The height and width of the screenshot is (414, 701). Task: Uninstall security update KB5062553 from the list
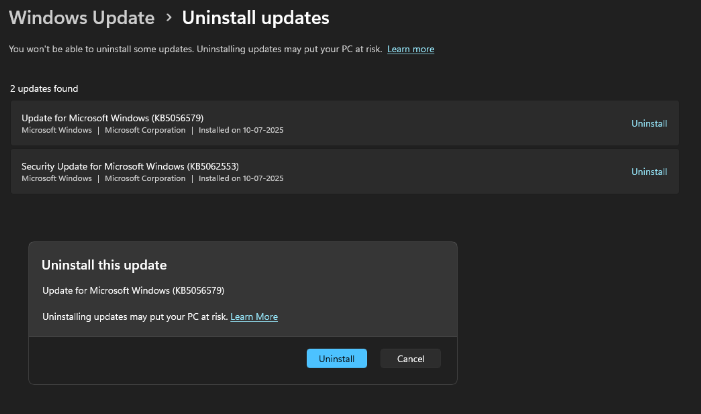click(x=649, y=172)
